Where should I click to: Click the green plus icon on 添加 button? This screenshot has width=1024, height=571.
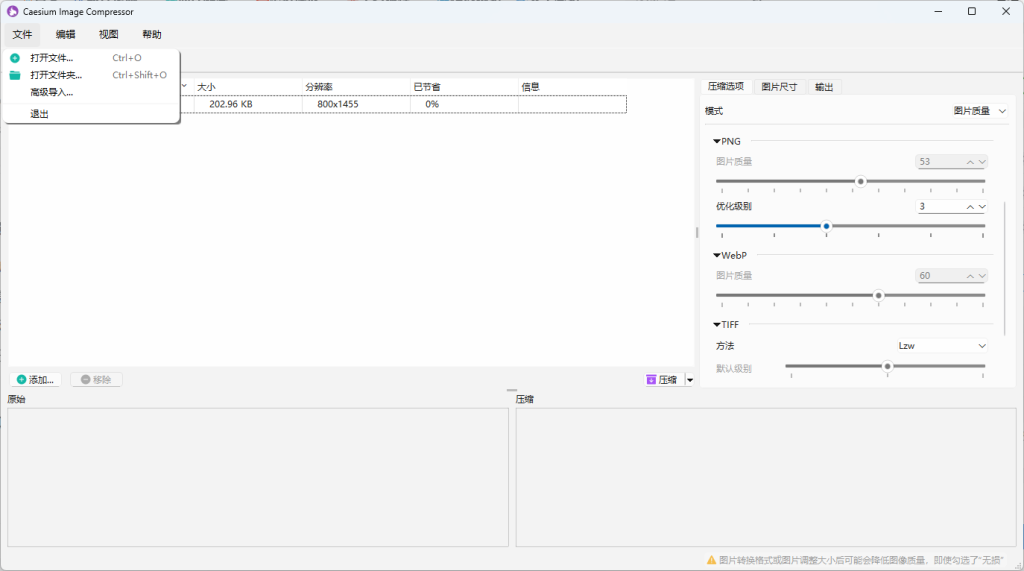coord(22,380)
